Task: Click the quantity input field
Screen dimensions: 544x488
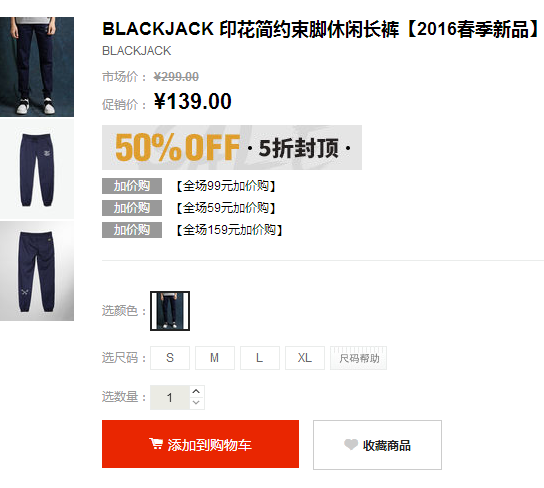Action: point(170,397)
